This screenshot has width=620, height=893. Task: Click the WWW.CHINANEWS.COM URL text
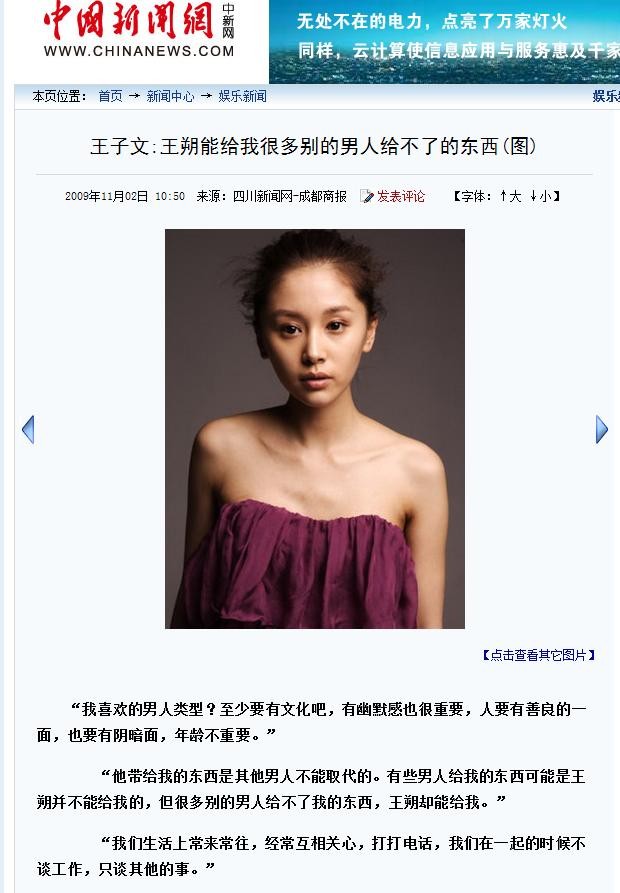(x=139, y=51)
